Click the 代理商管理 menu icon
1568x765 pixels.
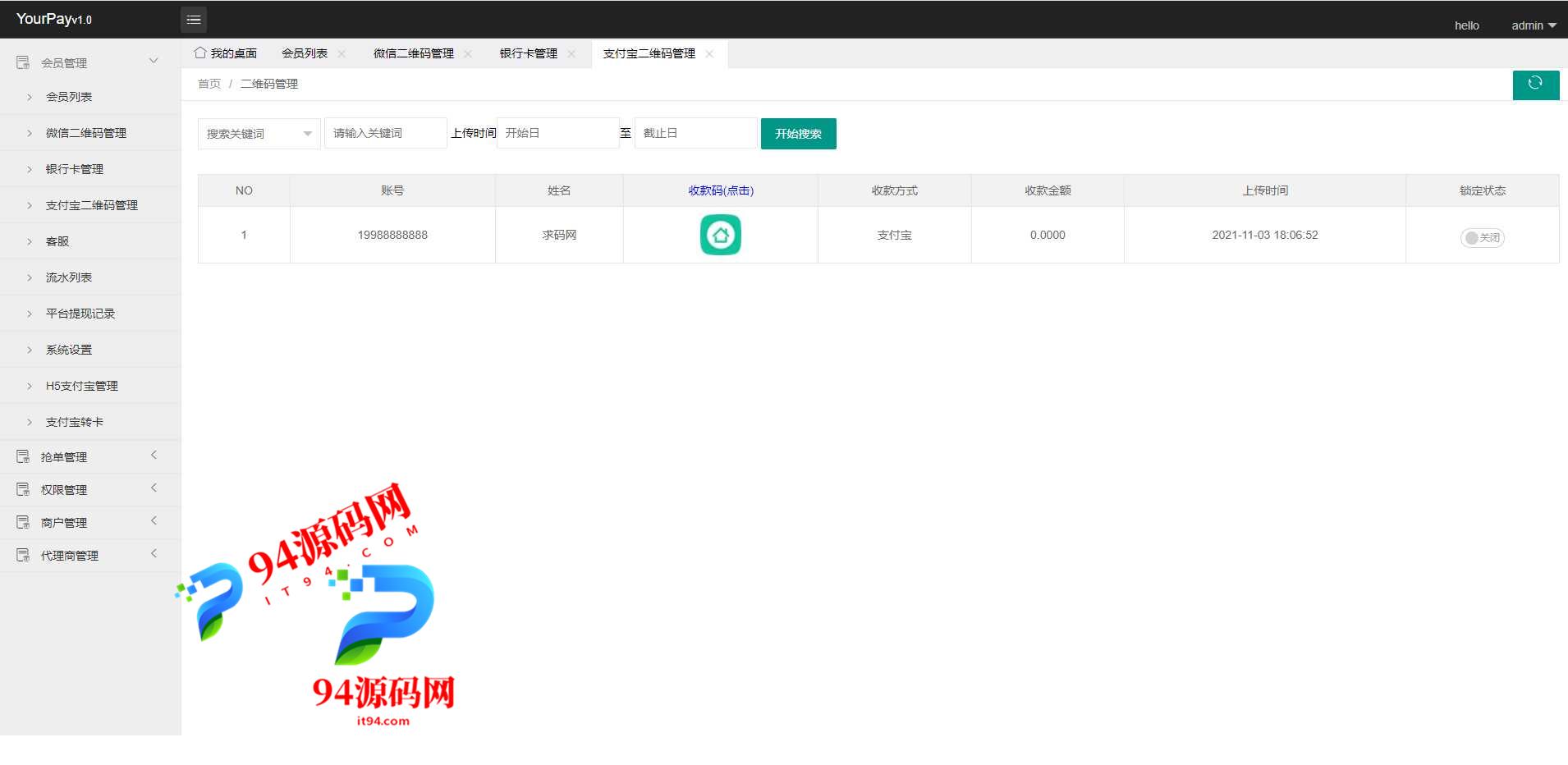(x=23, y=555)
